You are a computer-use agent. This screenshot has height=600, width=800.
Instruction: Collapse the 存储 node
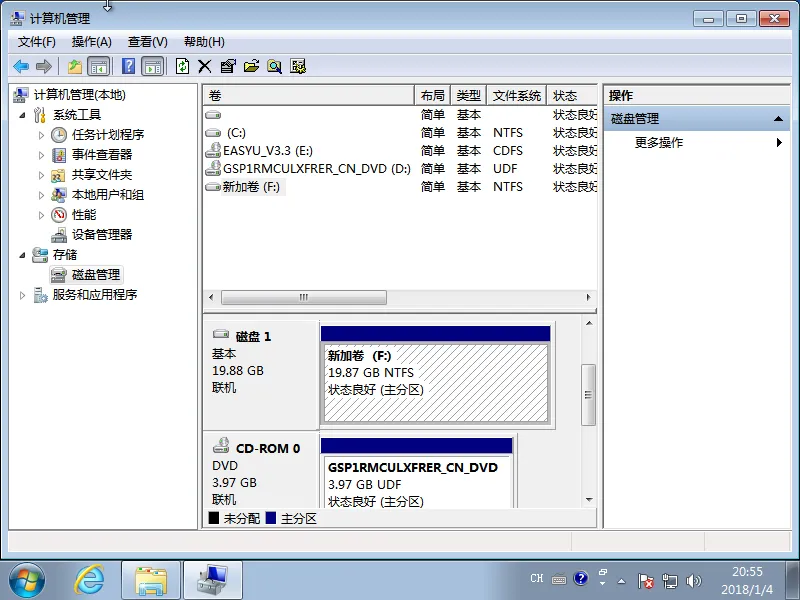(x=22, y=255)
